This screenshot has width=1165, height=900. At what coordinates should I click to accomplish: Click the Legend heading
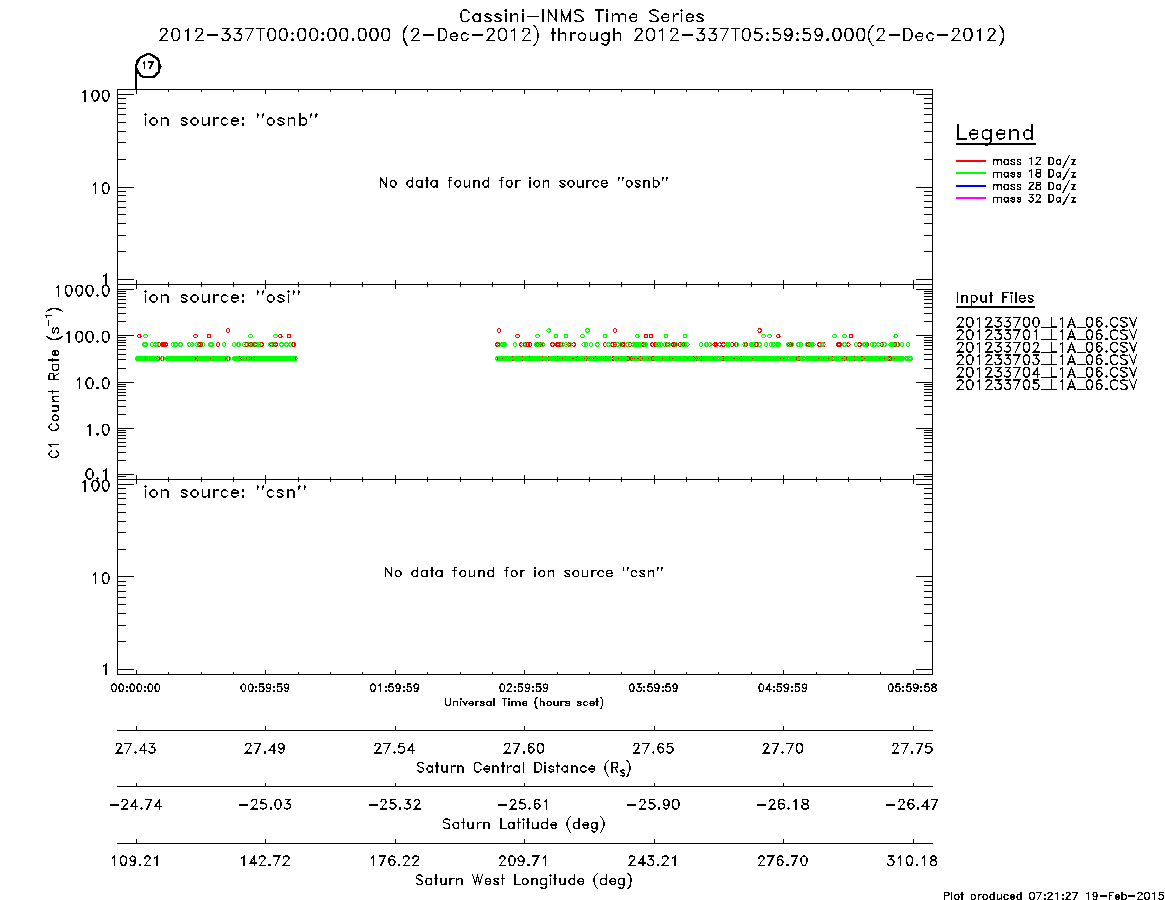(x=995, y=133)
